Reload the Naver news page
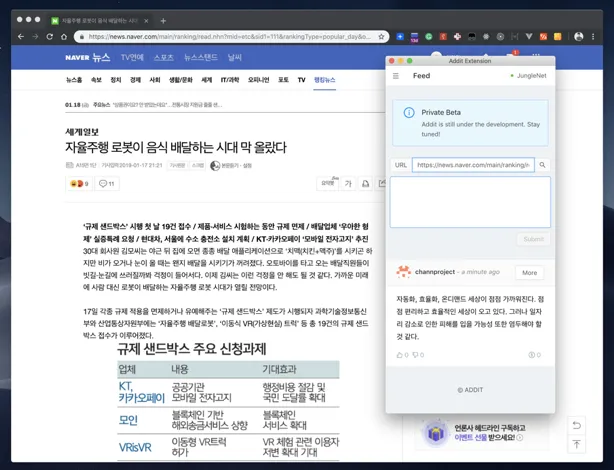This screenshot has width=614, height=470. click(50, 36)
